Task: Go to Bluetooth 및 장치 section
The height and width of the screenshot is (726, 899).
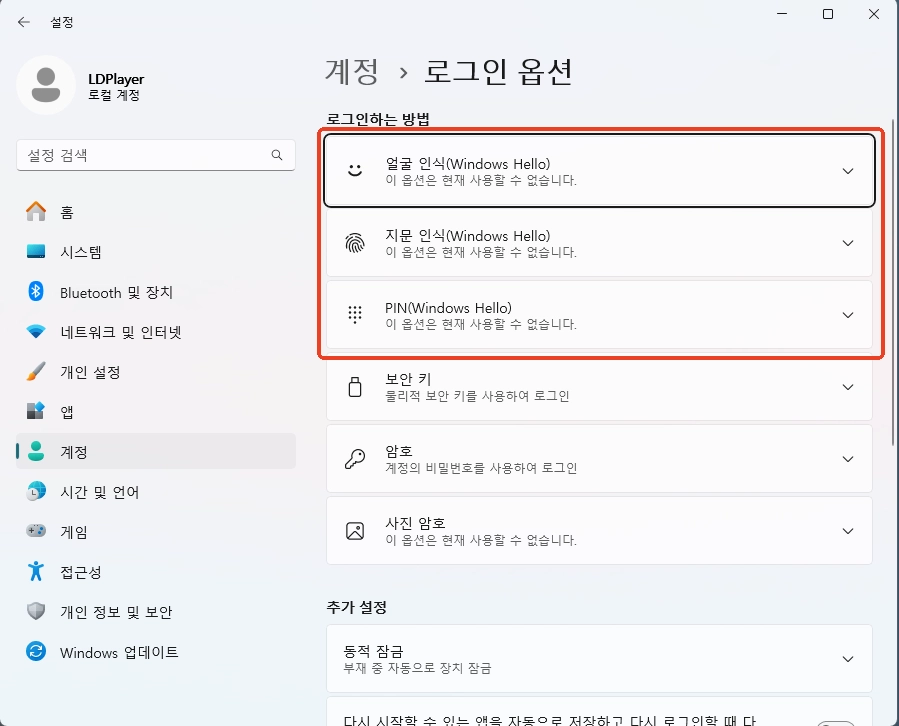Action: (x=155, y=292)
